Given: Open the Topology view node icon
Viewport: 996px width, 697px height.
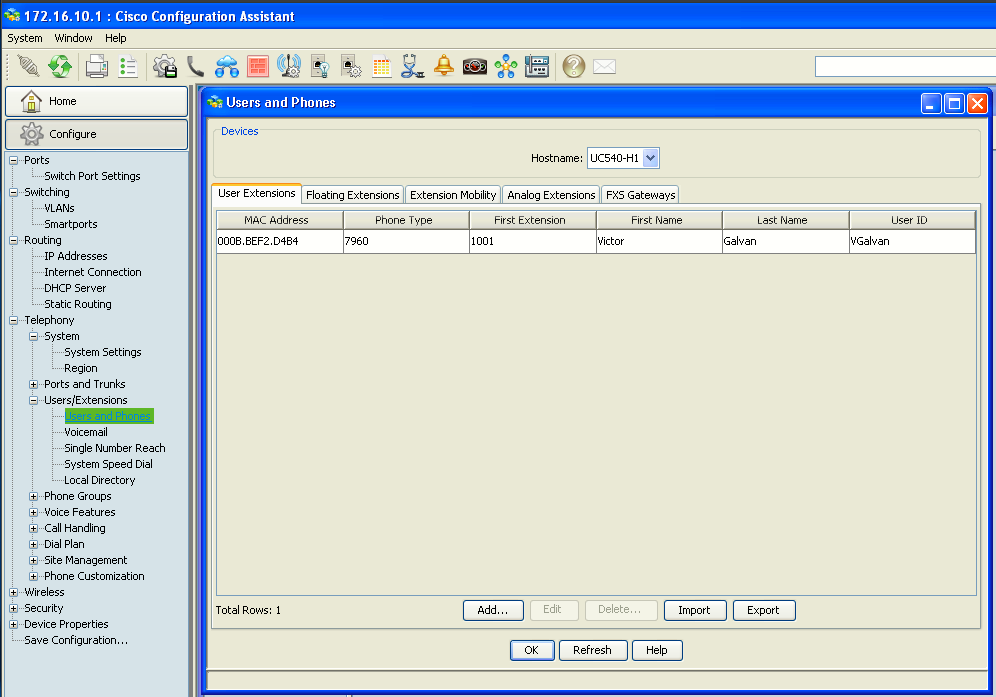Looking at the screenshot, I should [506, 66].
